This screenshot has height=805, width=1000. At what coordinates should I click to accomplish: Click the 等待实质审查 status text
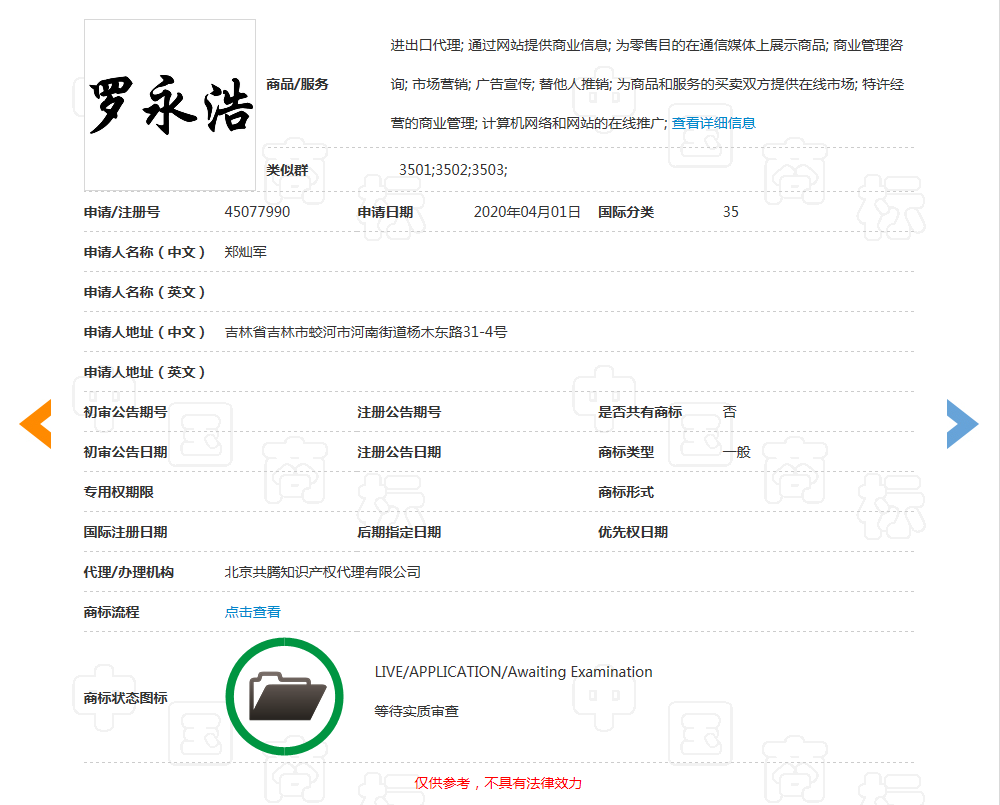[417, 712]
